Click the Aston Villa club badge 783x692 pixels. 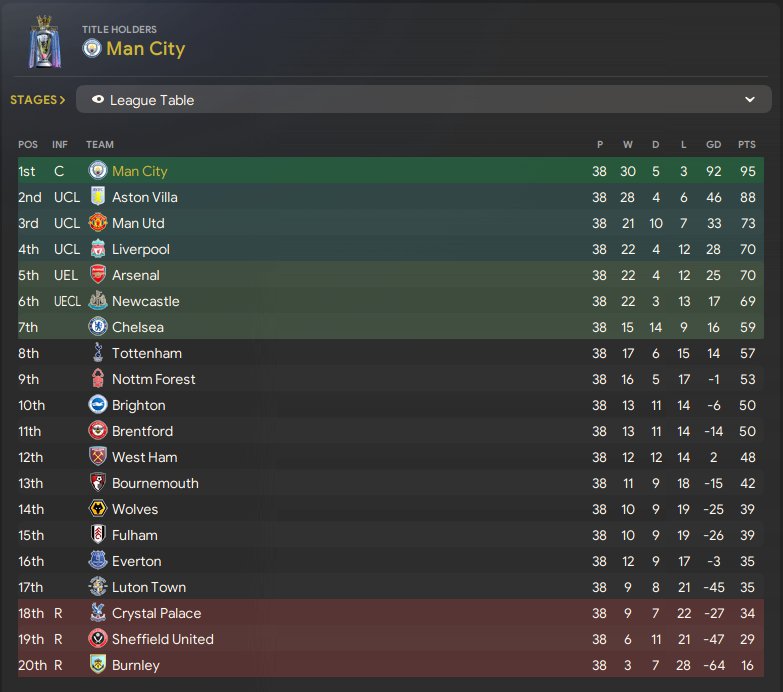(98, 197)
